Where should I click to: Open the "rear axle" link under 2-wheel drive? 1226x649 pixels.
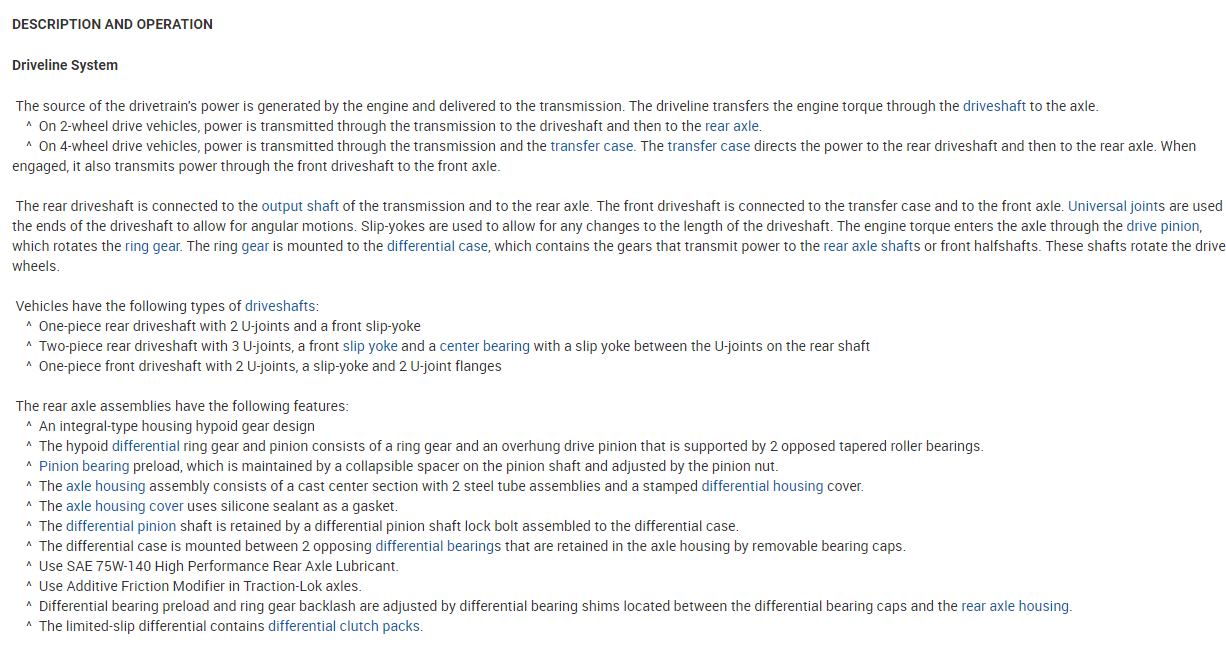(x=732, y=126)
